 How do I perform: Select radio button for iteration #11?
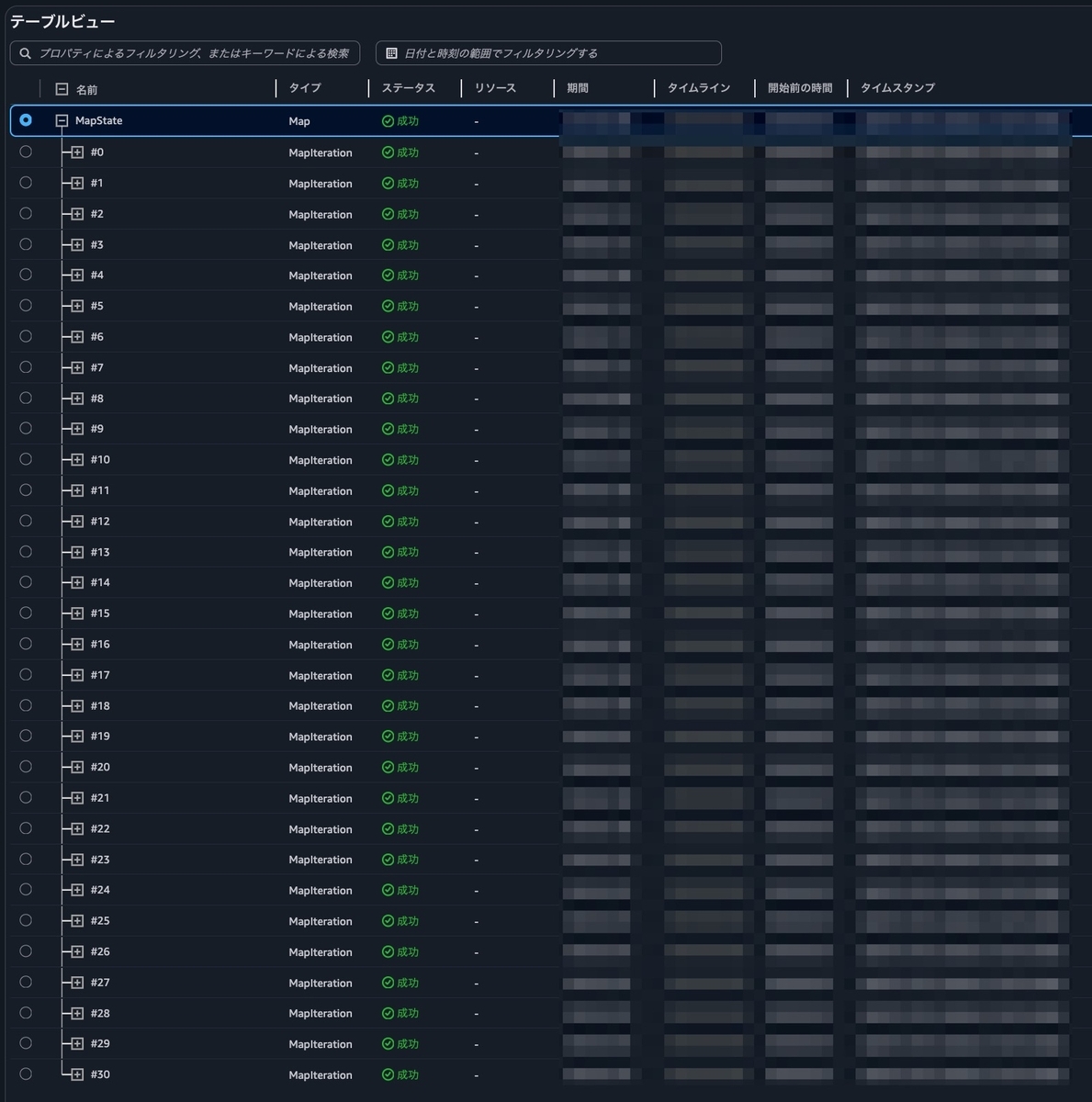pyautogui.click(x=26, y=490)
